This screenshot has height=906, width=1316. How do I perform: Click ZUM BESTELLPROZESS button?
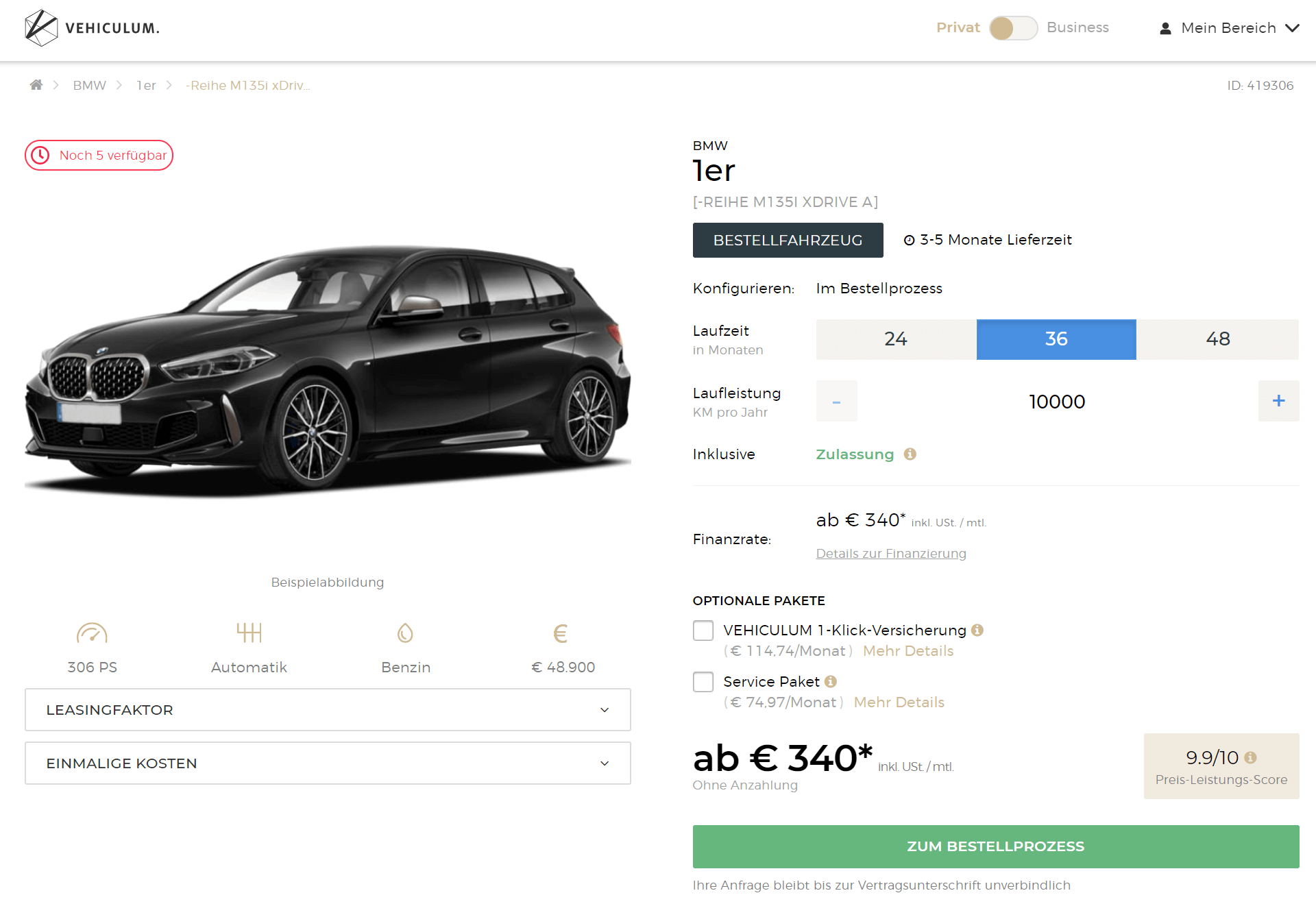pyautogui.click(x=996, y=846)
